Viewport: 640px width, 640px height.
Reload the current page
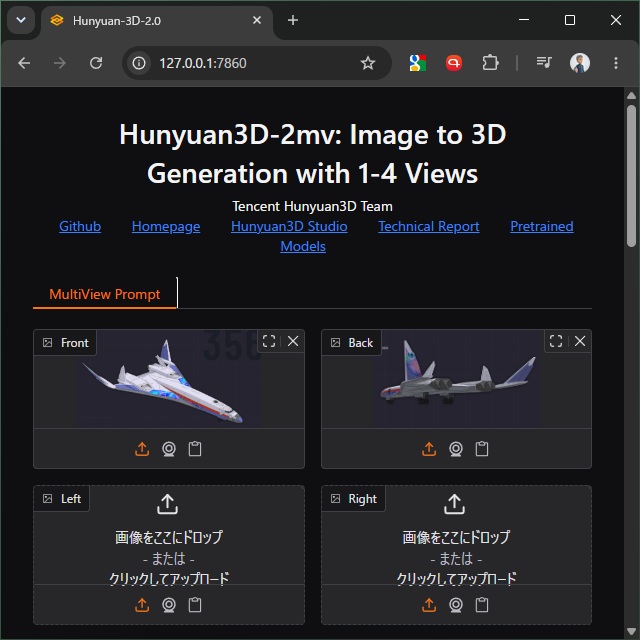point(96,63)
